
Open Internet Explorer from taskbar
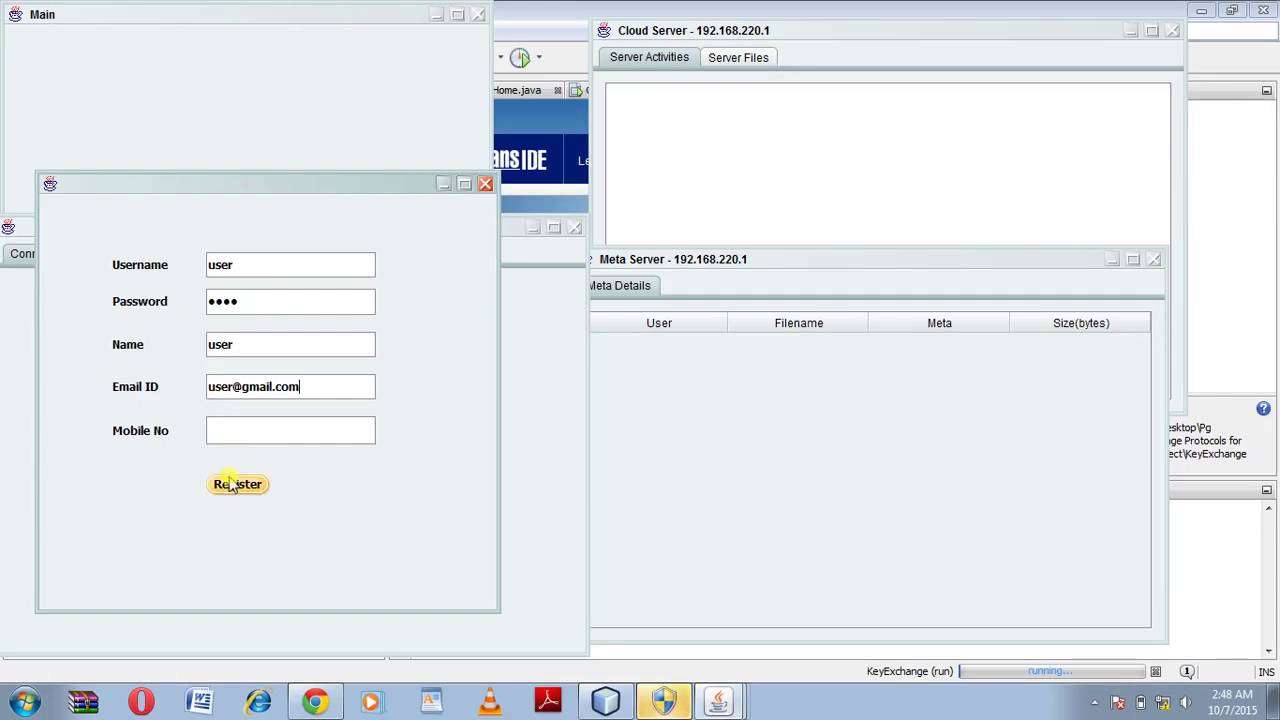[x=257, y=702]
